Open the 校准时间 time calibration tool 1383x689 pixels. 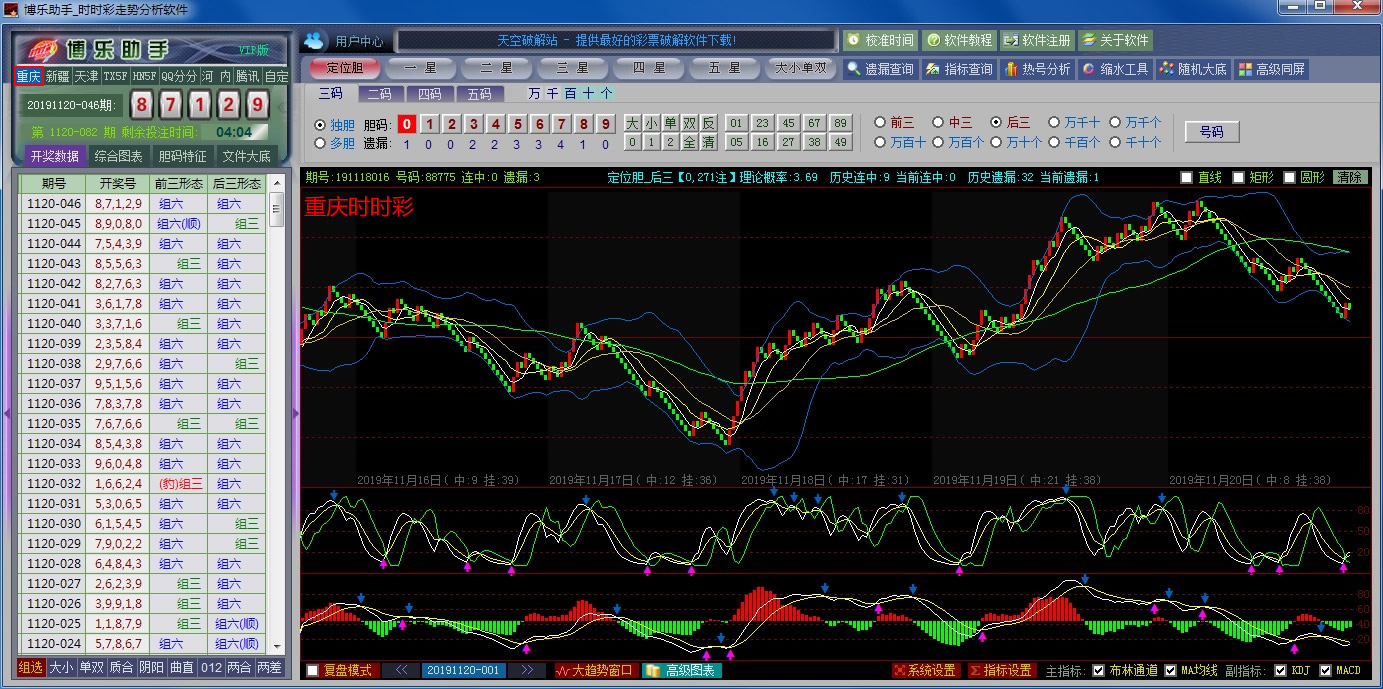pos(880,40)
